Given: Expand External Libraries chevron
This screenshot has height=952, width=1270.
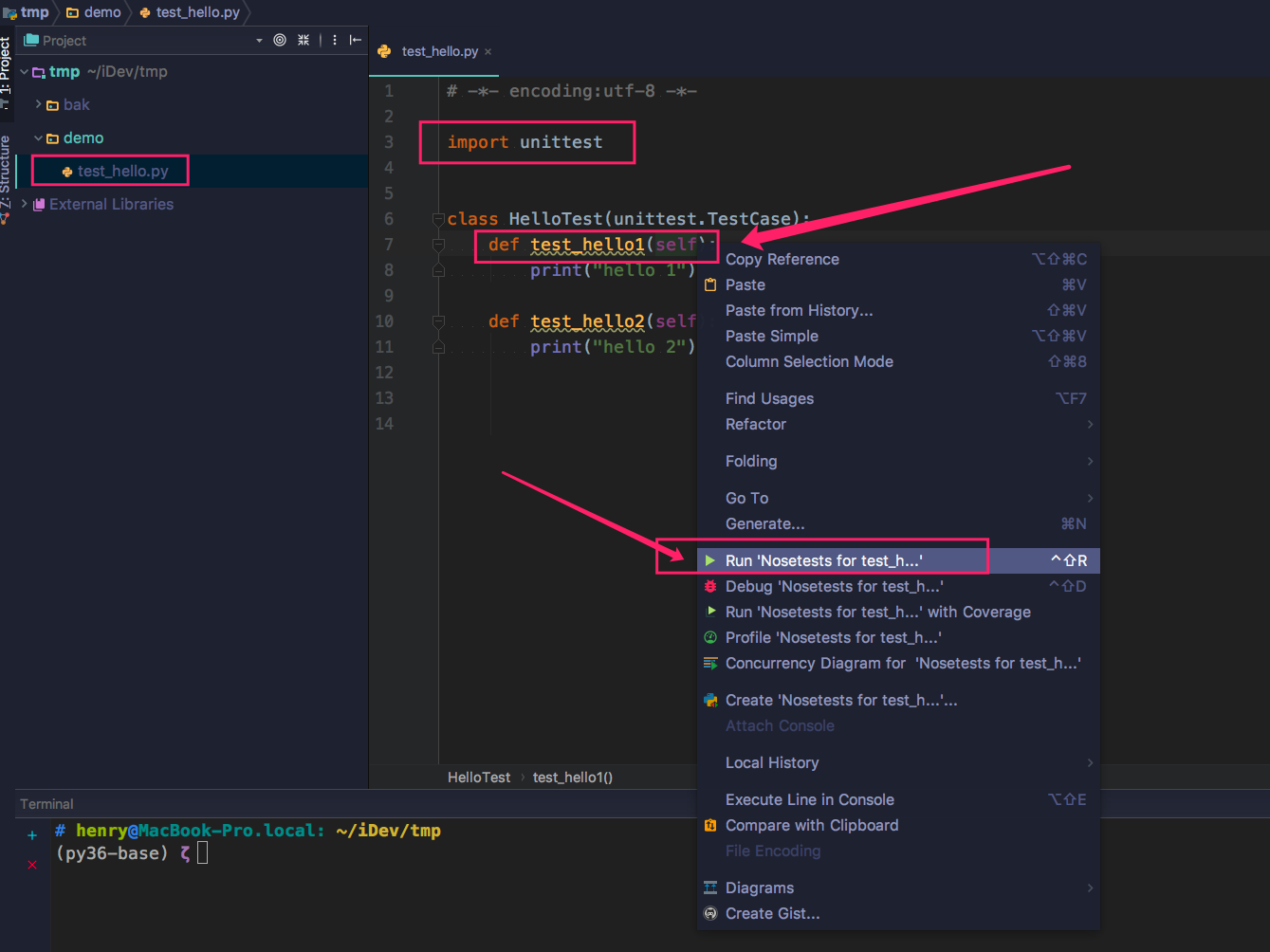Looking at the screenshot, I should coord(25,204).
